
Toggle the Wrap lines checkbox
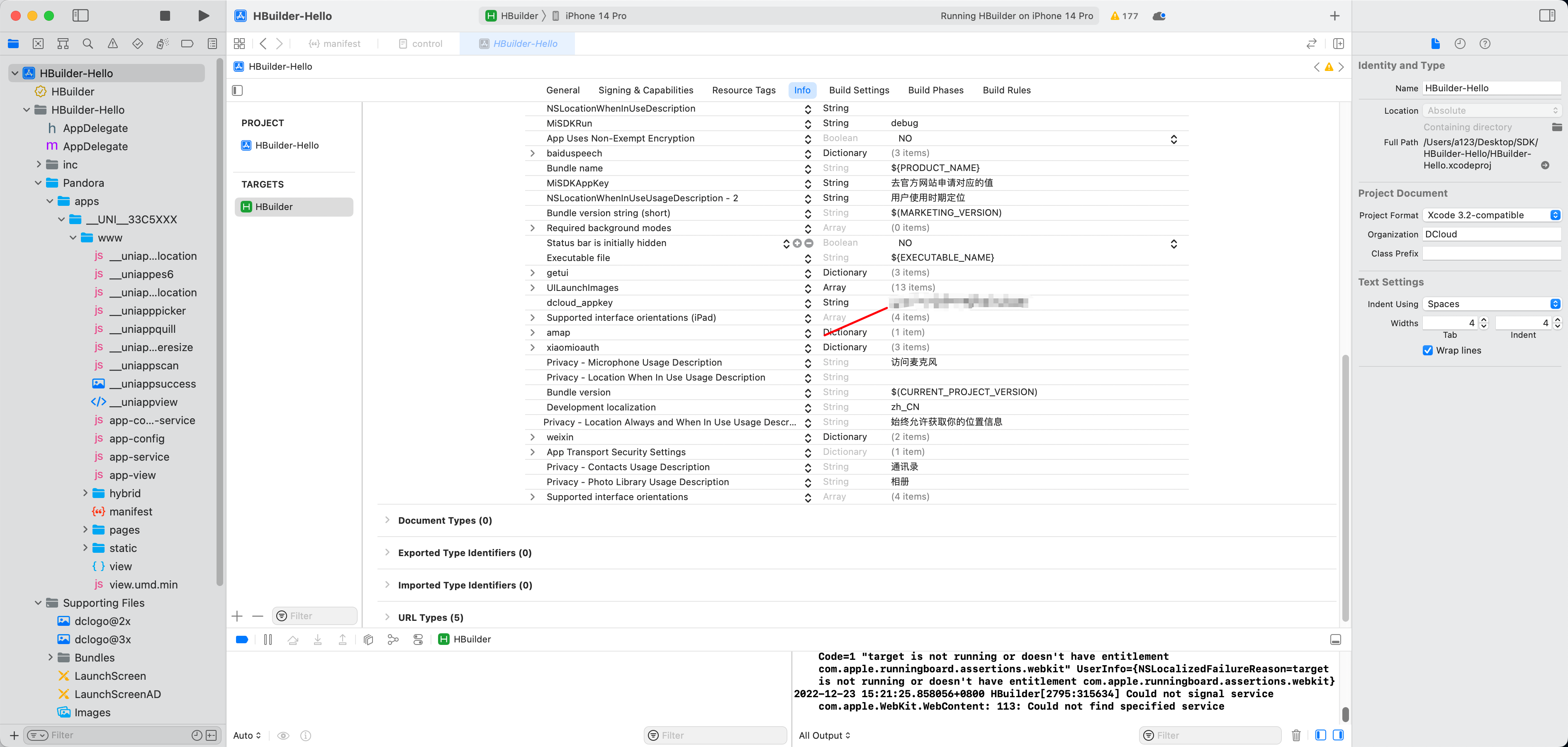(x=1427, y=351)
